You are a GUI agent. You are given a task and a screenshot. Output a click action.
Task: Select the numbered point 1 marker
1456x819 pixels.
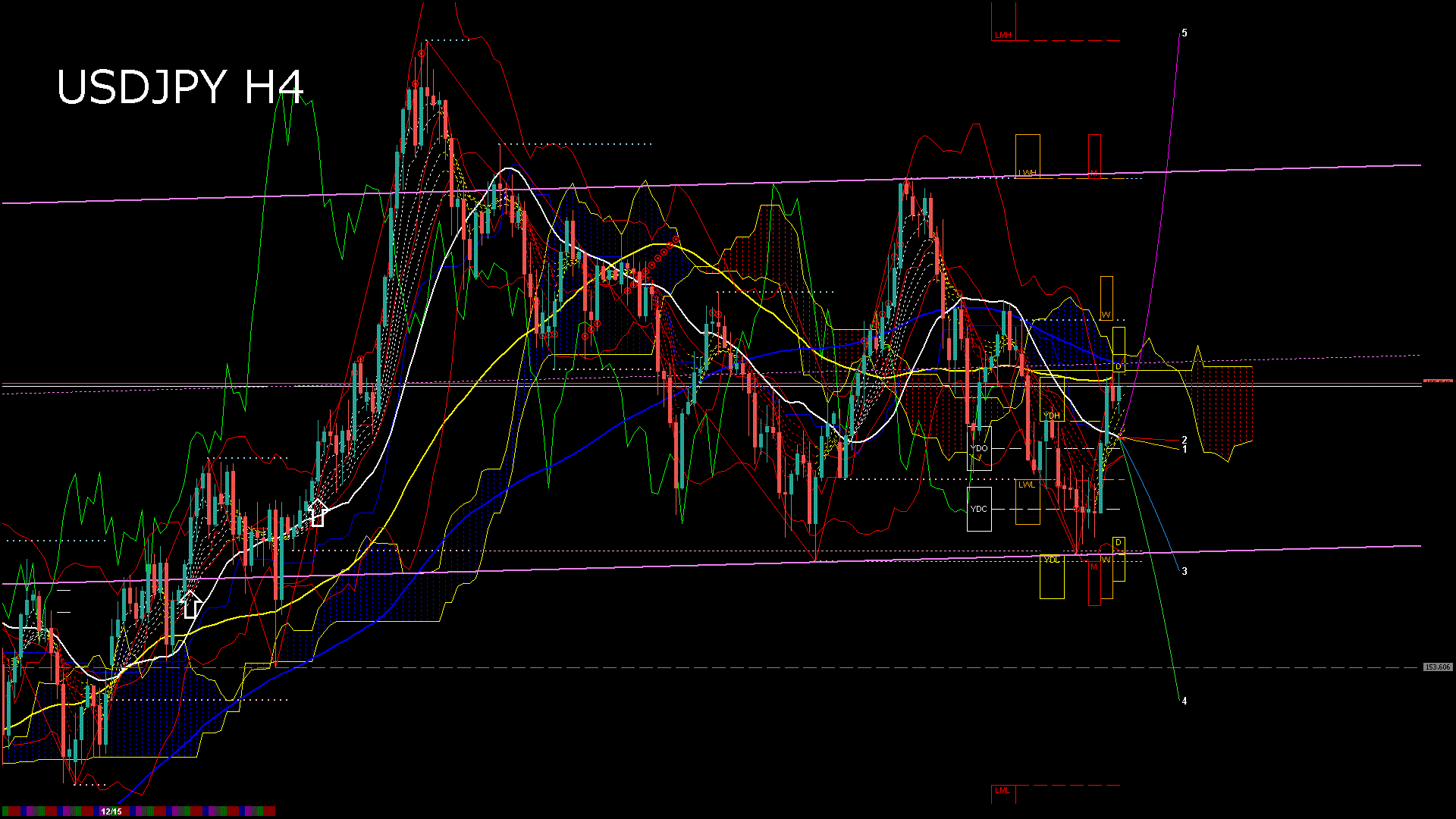[1186, 449]
